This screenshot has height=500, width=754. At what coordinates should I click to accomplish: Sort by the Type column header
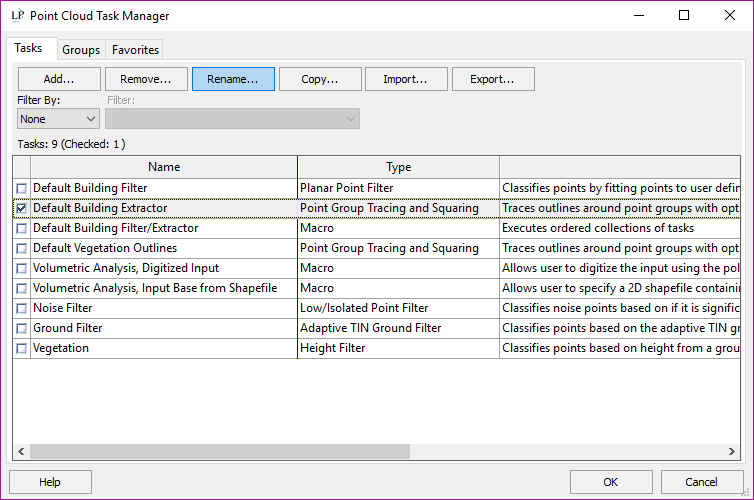pyautogui.click(x=399, y=167)
